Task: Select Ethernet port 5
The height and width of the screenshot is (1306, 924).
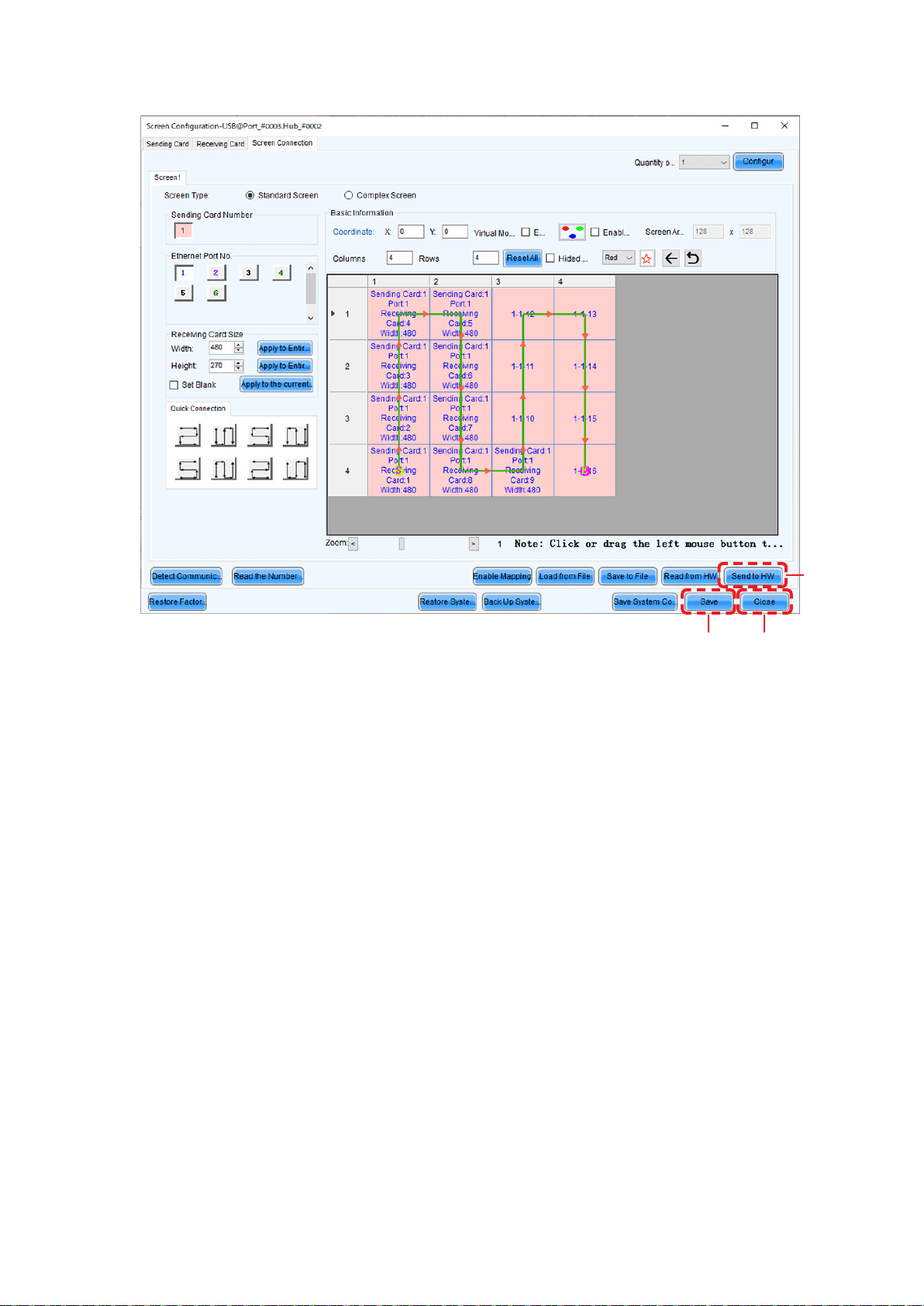Action: coord(184,293)
